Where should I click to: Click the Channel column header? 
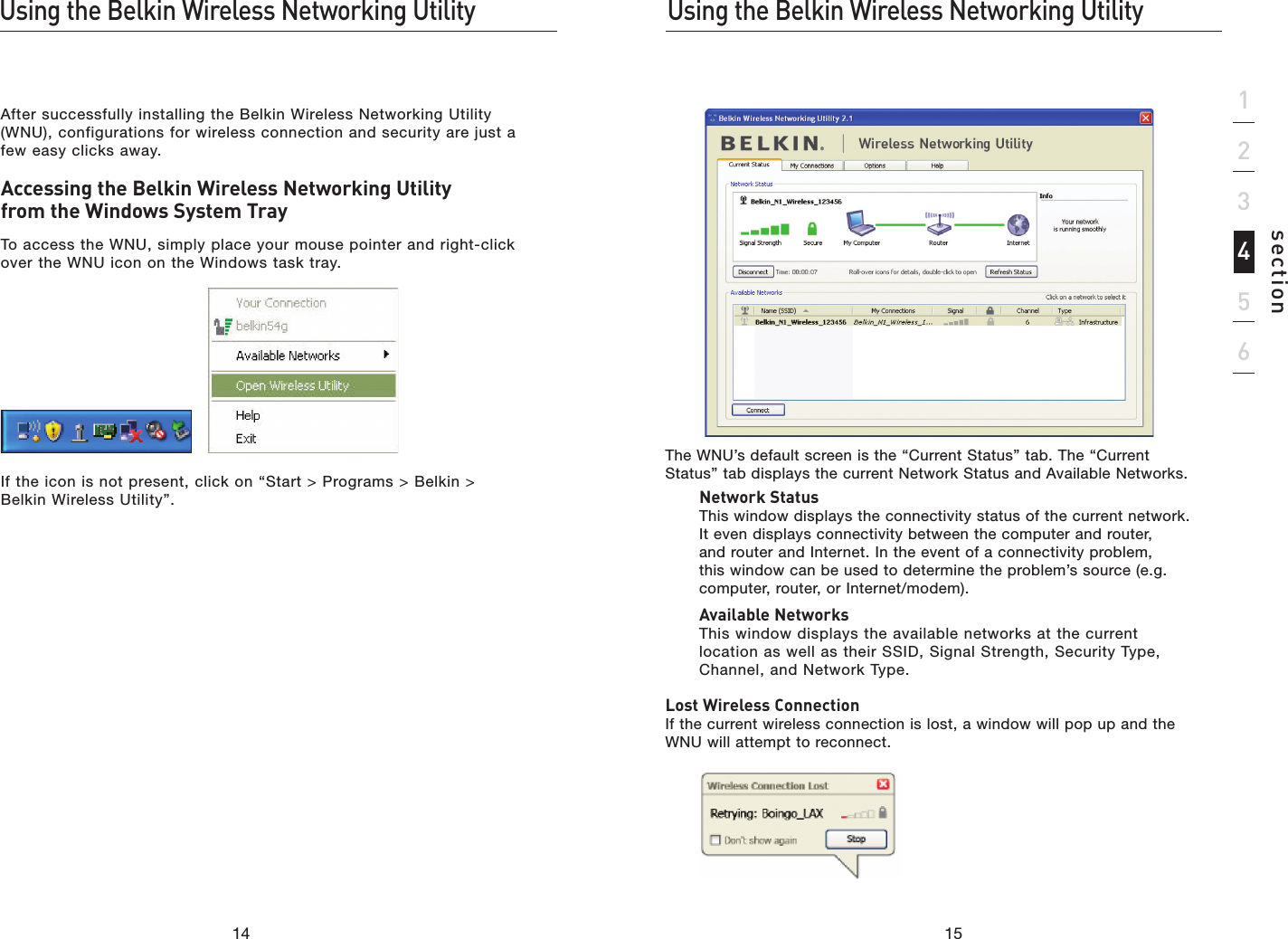(1028, 310)
